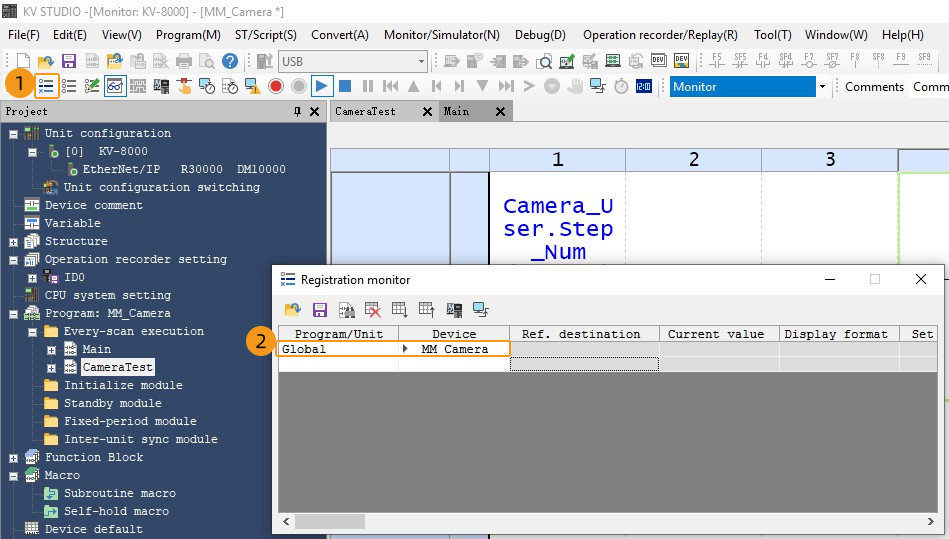Click the Comments button in the toolbar
Image resolution: width=949 pixels, height=539 pixels.
tap(874, 87)
